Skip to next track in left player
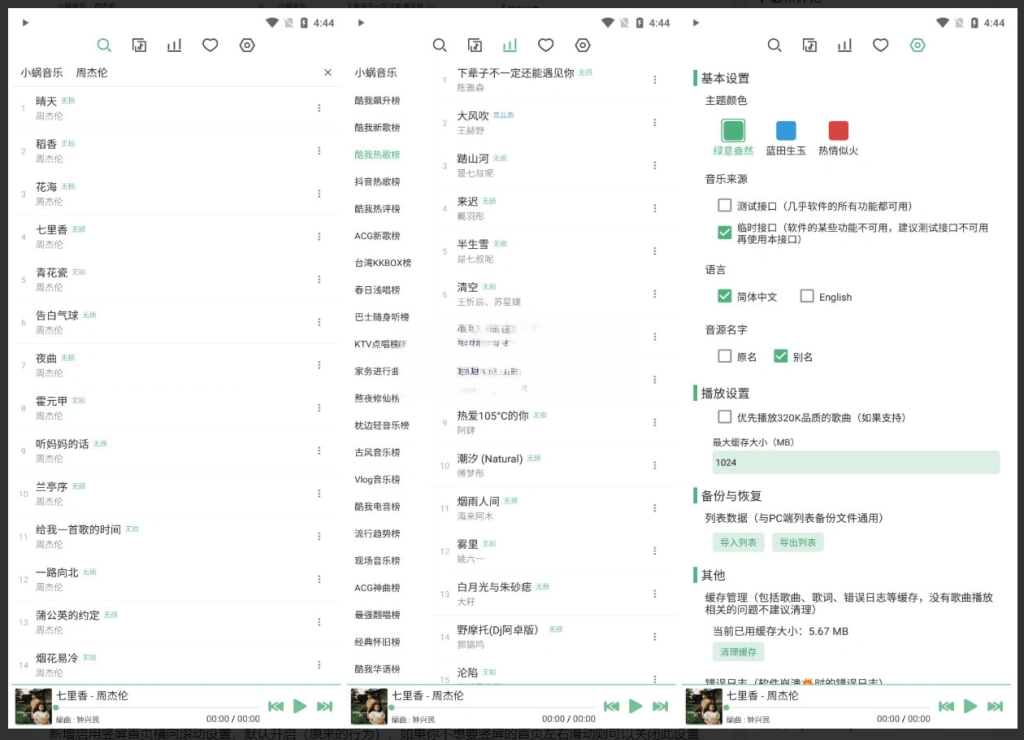 [x=325, y=706]
